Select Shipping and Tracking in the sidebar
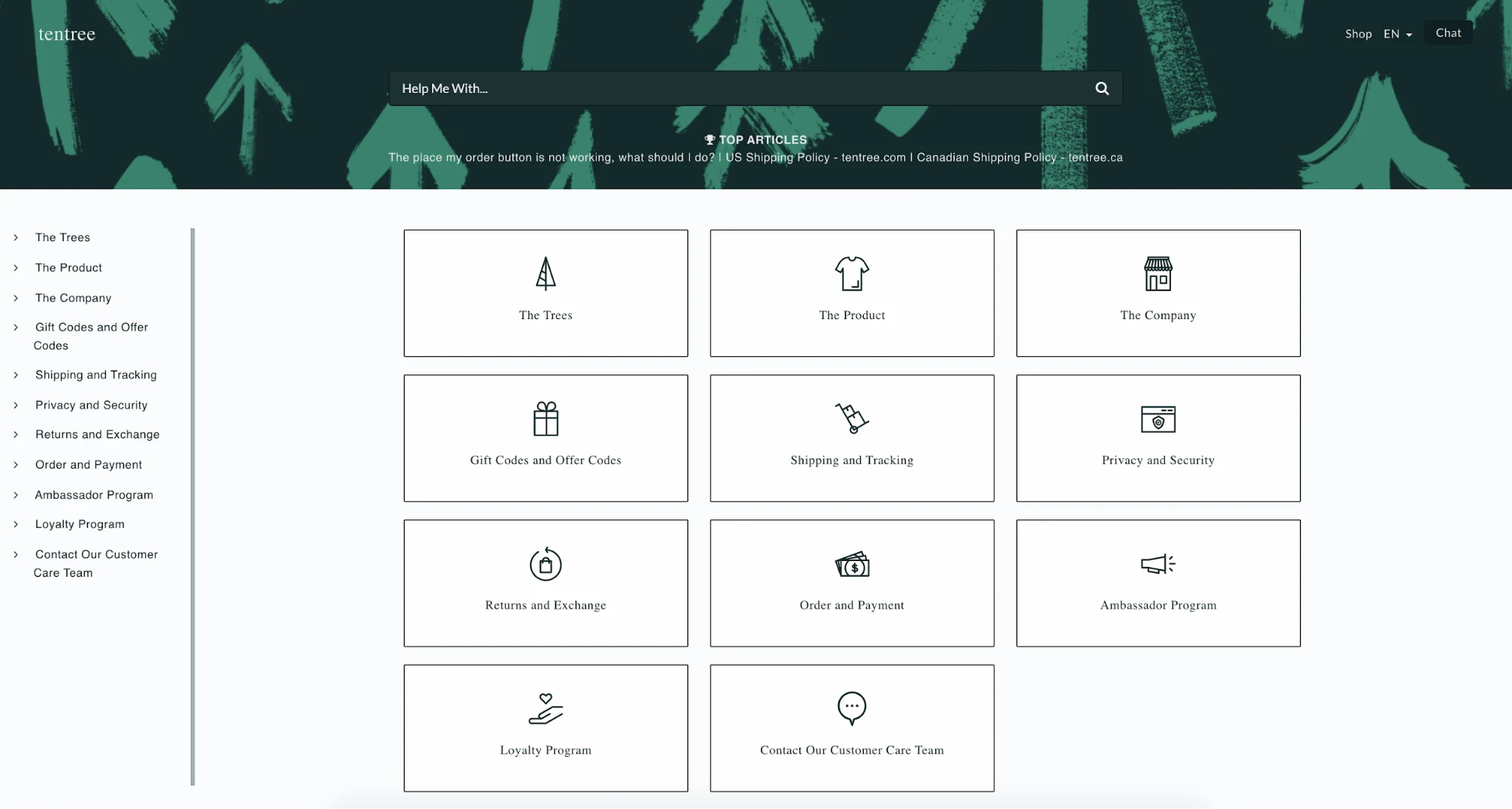 click(x=96, y=375)
